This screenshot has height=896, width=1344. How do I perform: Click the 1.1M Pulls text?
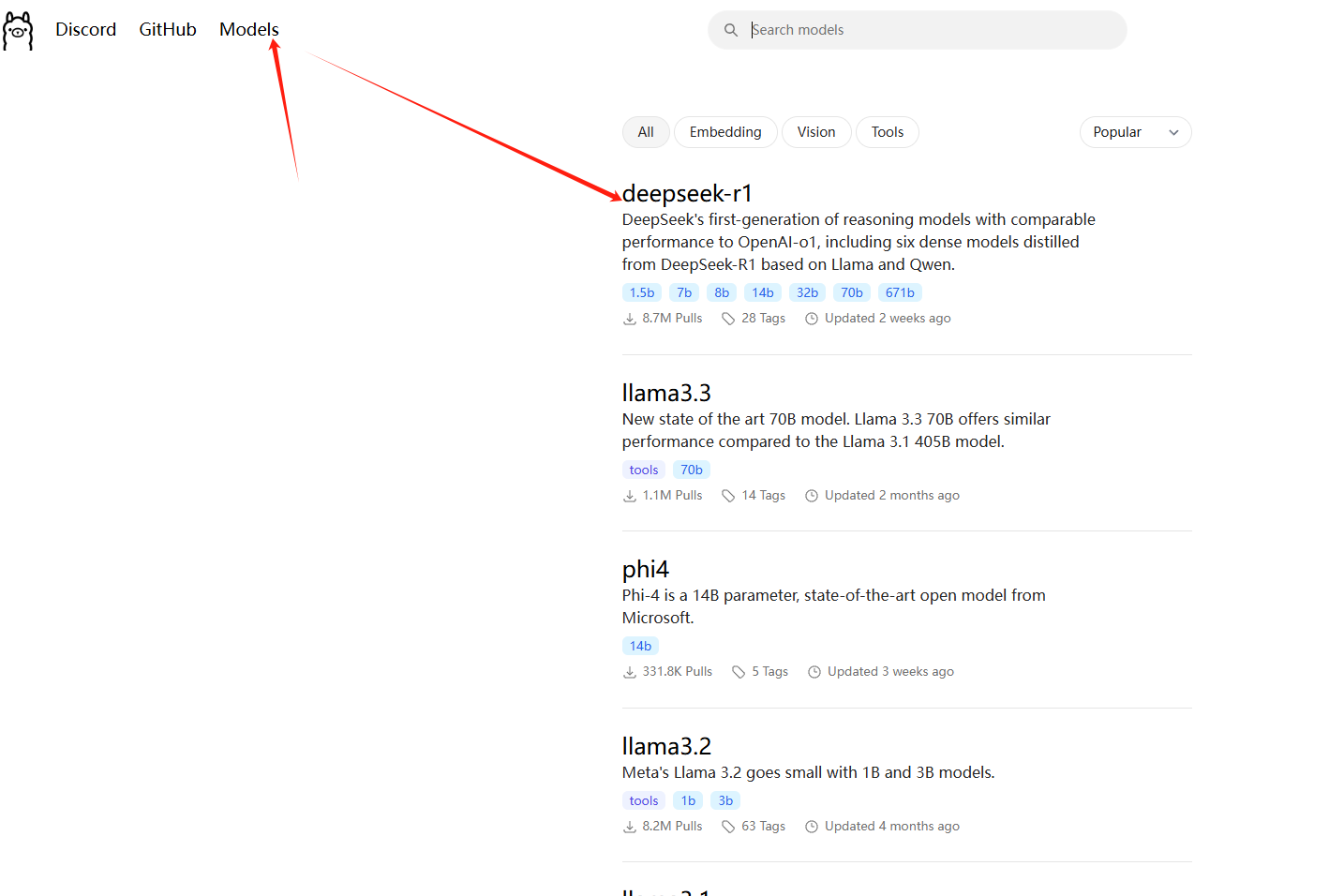[x=672, y=496]
